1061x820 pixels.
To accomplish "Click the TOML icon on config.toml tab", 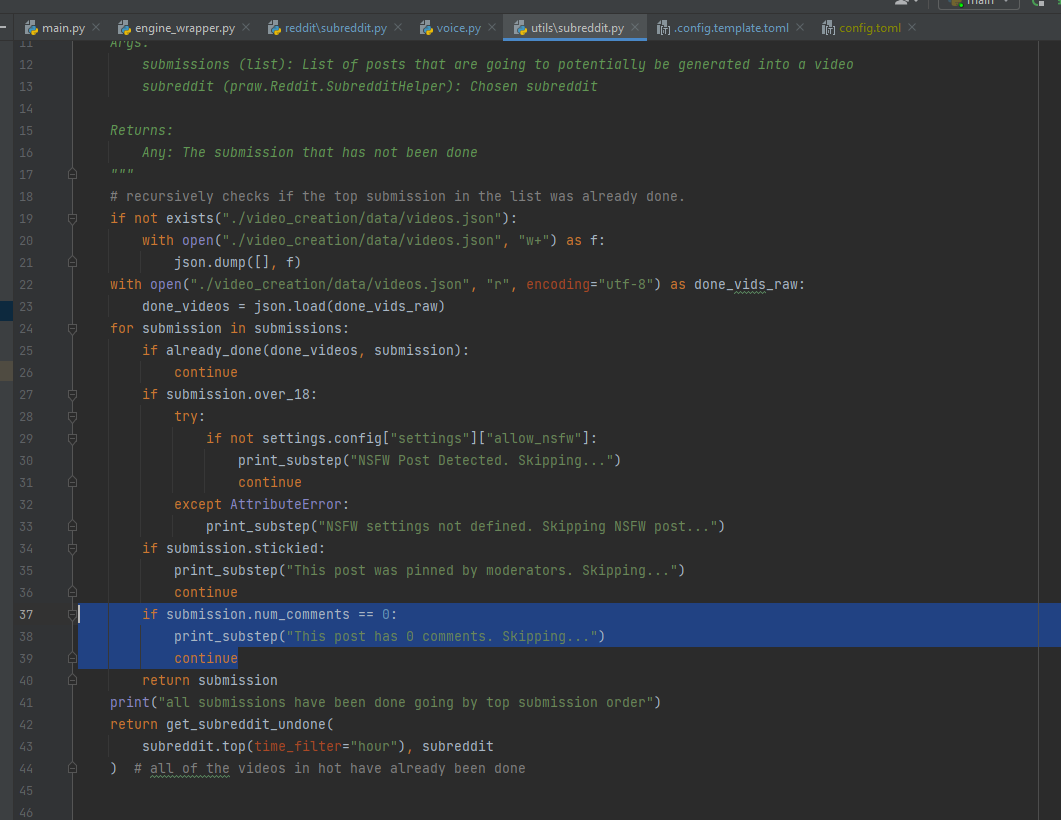I will pyautogui.click(x=827, y=28).
